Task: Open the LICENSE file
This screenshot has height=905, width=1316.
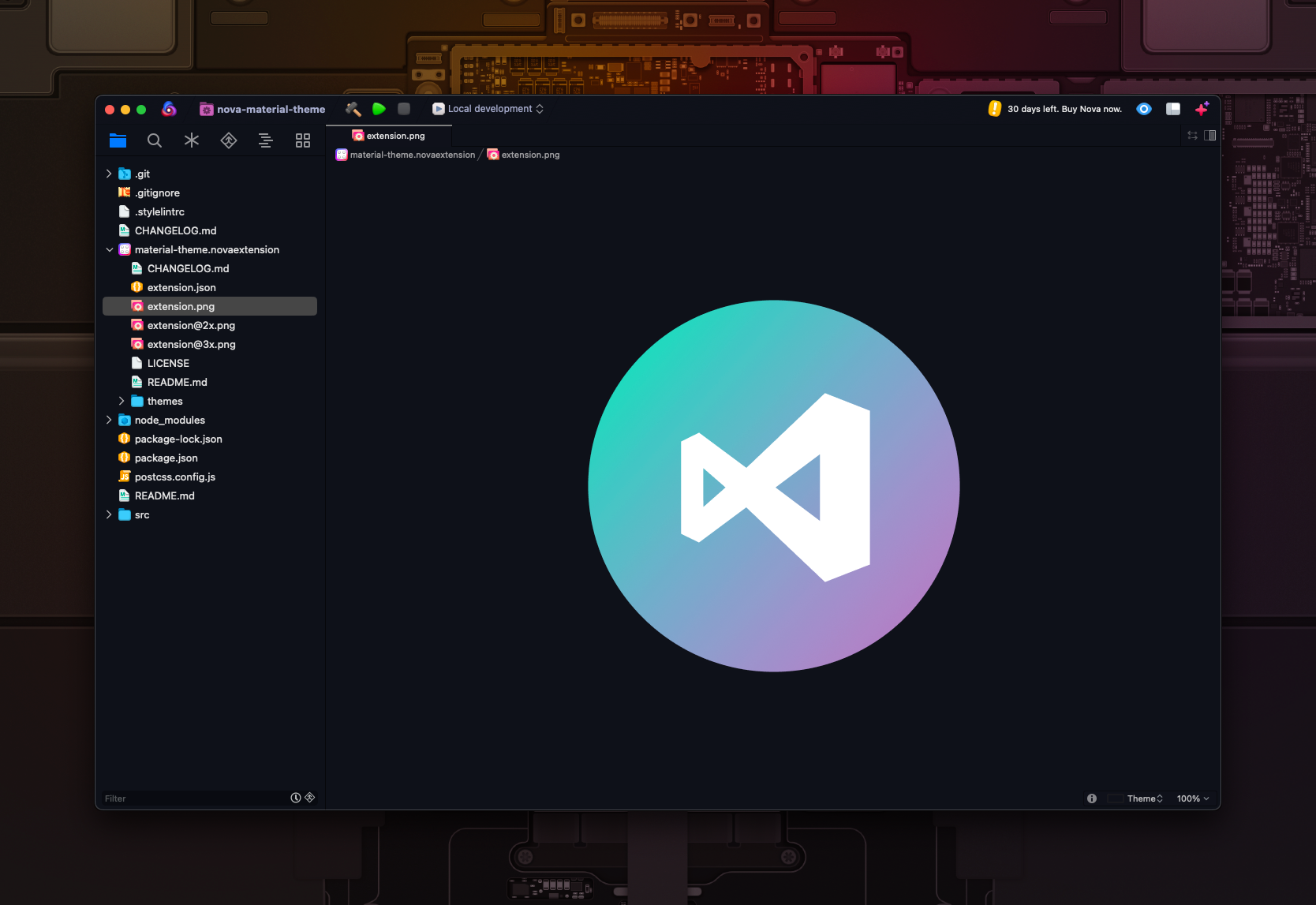Action: point(210,363)
